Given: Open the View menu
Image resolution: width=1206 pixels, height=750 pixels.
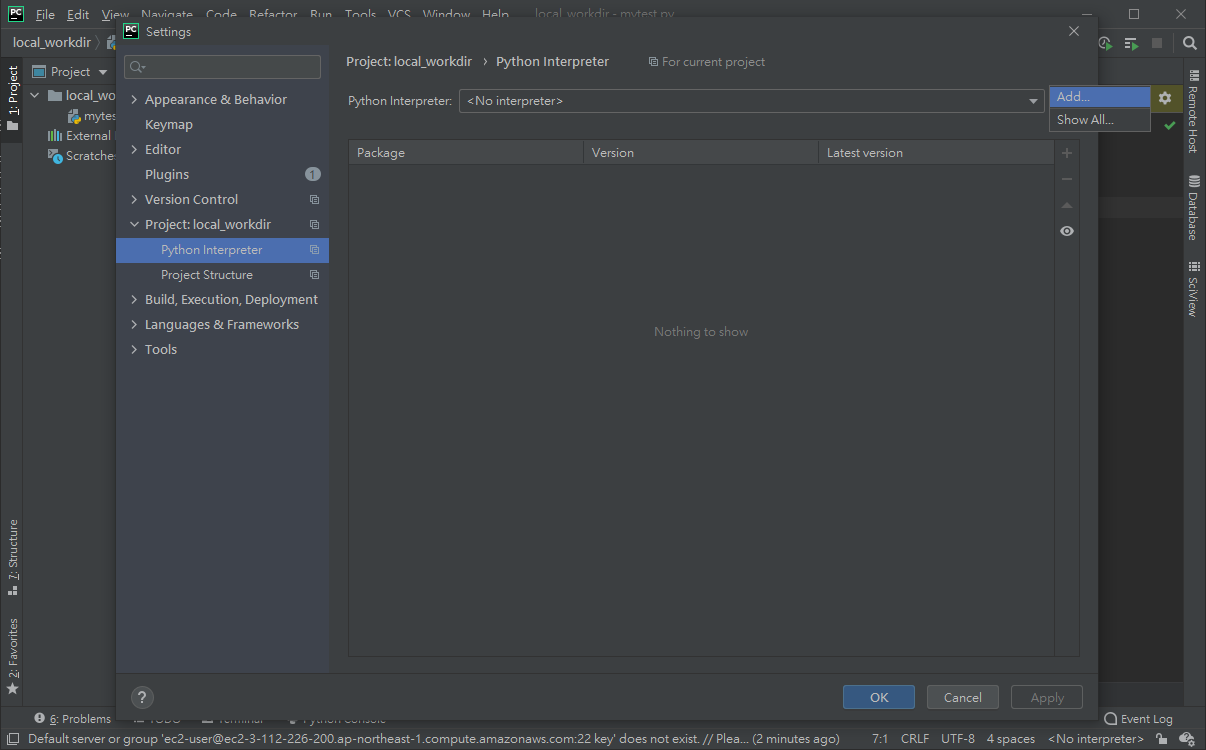Looking at the screenshot, I should [115, 15].
